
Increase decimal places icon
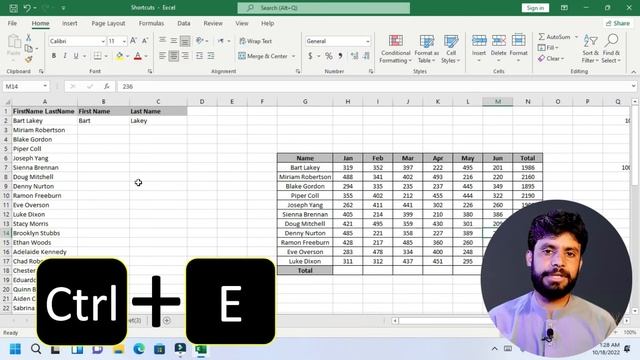click(x=354, y=56)
